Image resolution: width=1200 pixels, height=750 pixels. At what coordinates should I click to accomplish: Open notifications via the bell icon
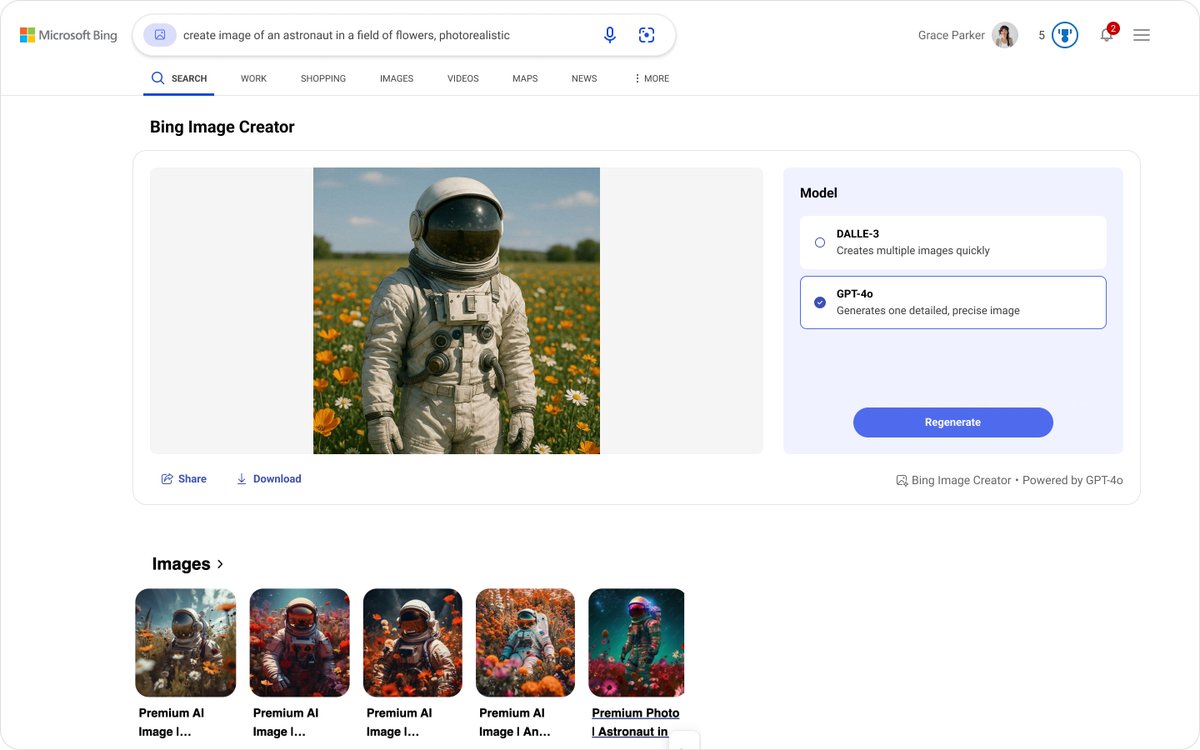pos(1106,36)
